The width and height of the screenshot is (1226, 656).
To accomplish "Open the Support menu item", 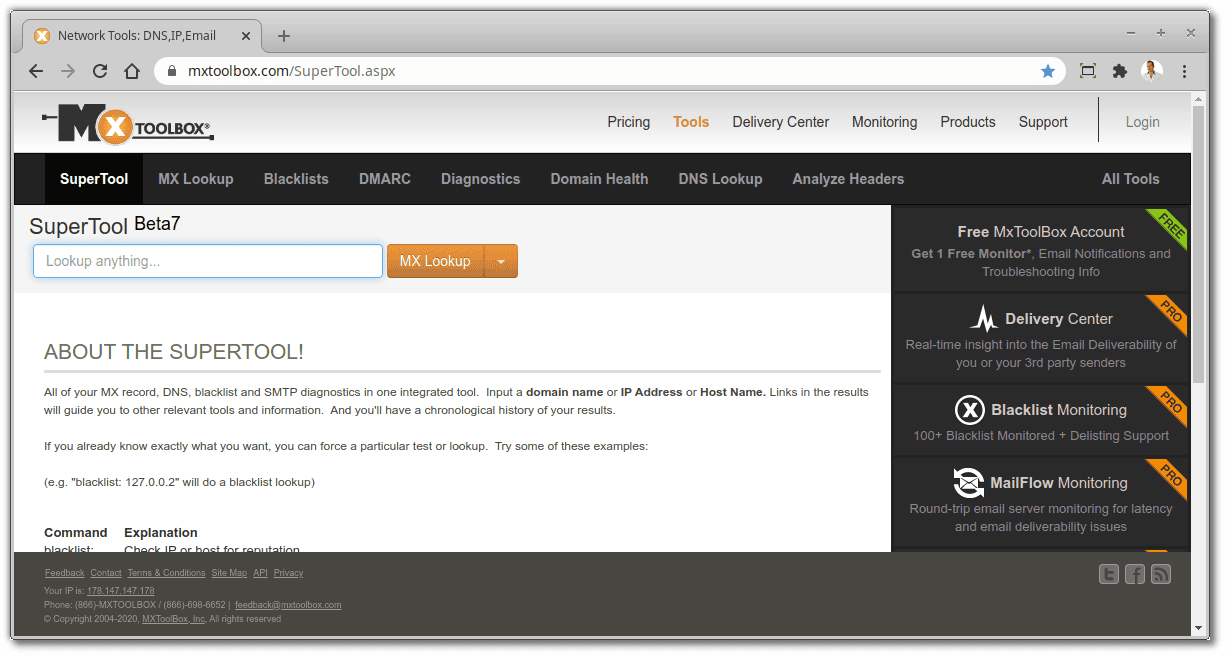I will [1043, 122].
